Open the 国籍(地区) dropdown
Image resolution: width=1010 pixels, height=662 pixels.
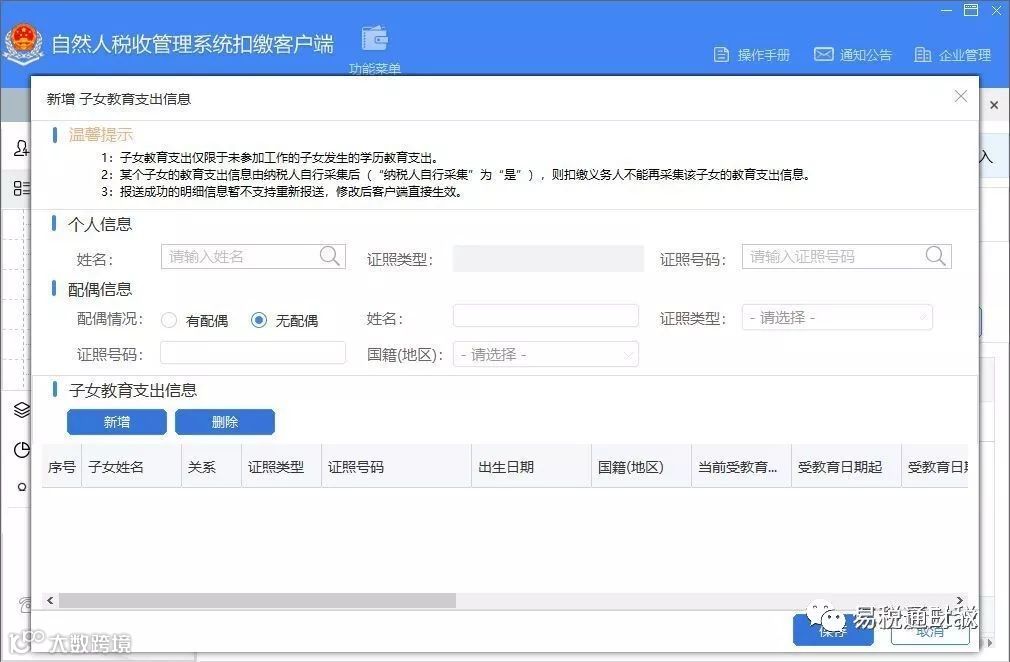pos(546,354)
